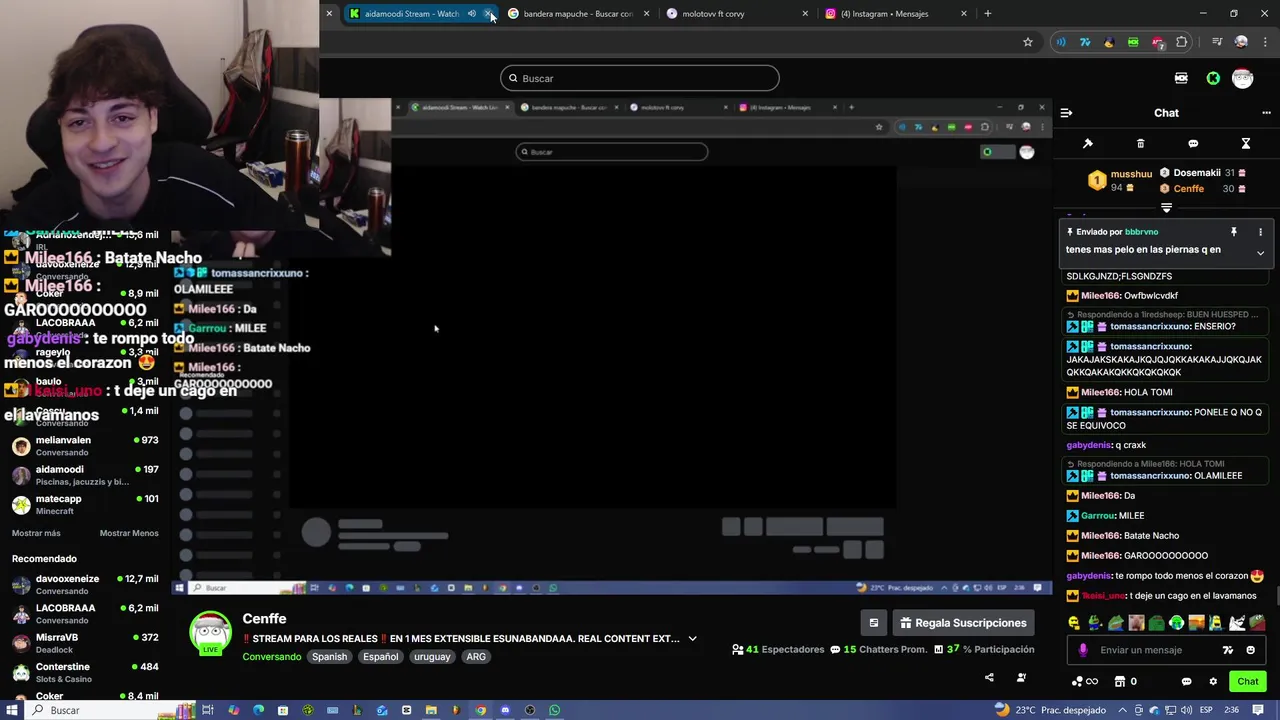Click Mostrar más in sidebar

(x=36, y=533)
